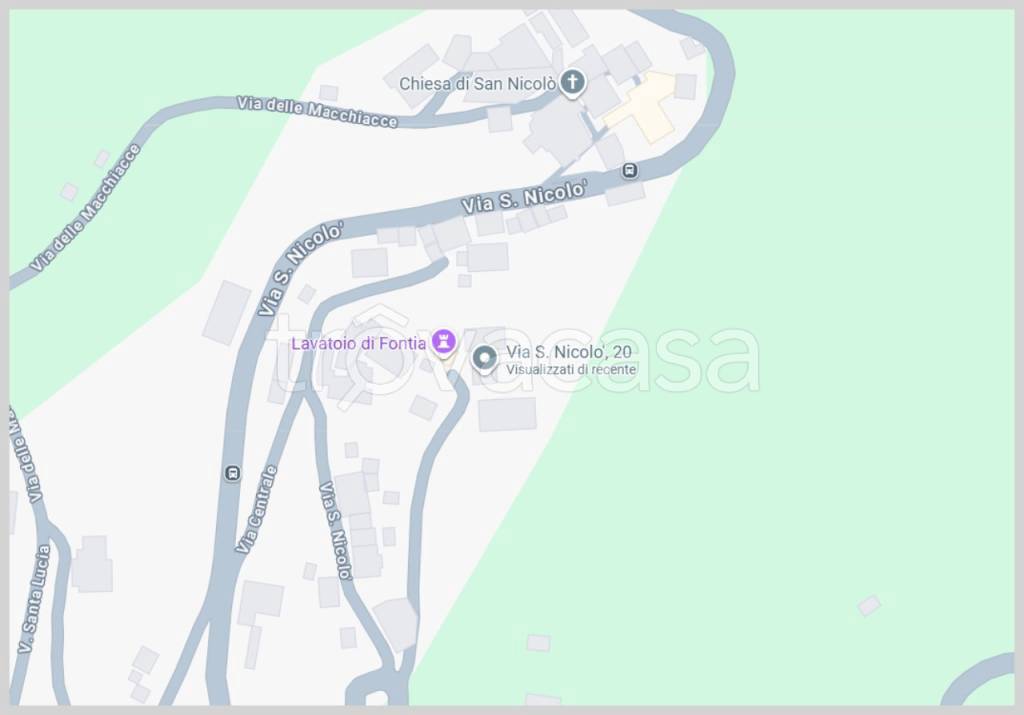Click the Via Centrale street label
This screenshot has height=715, width=1024.
coord(257,509)
